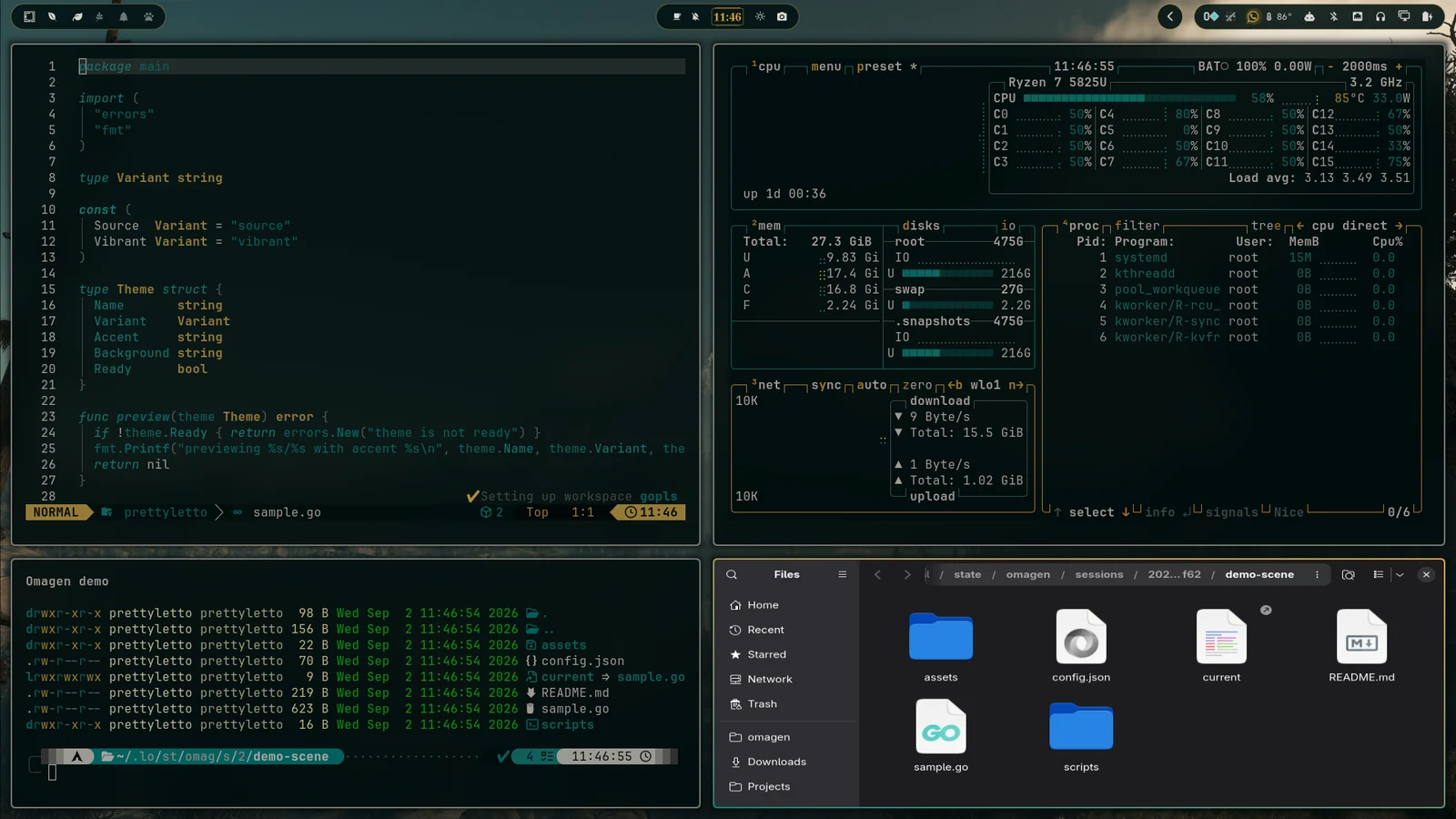Image resolution: width=1456 pixels, height=819 pixels.
Task: Click the 11:46 clock in top bar
Action: coord(727,16)
